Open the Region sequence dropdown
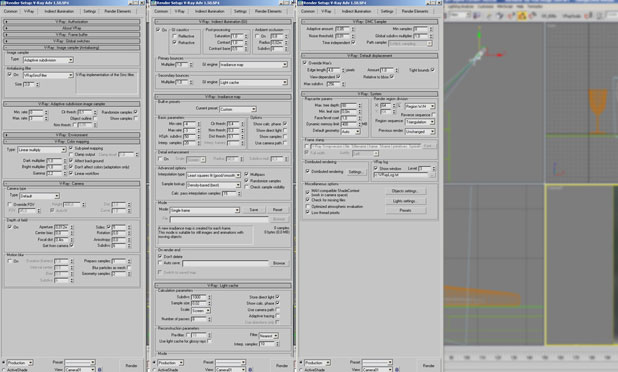This screenshot has height=372, width=618. [x=420, y=122]
